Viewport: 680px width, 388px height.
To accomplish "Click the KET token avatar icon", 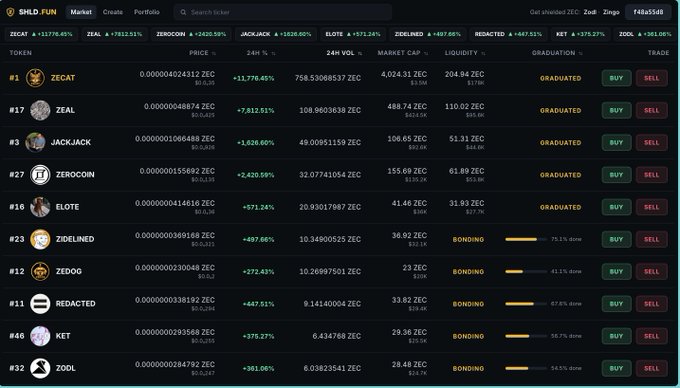I will tap(40, 336).
